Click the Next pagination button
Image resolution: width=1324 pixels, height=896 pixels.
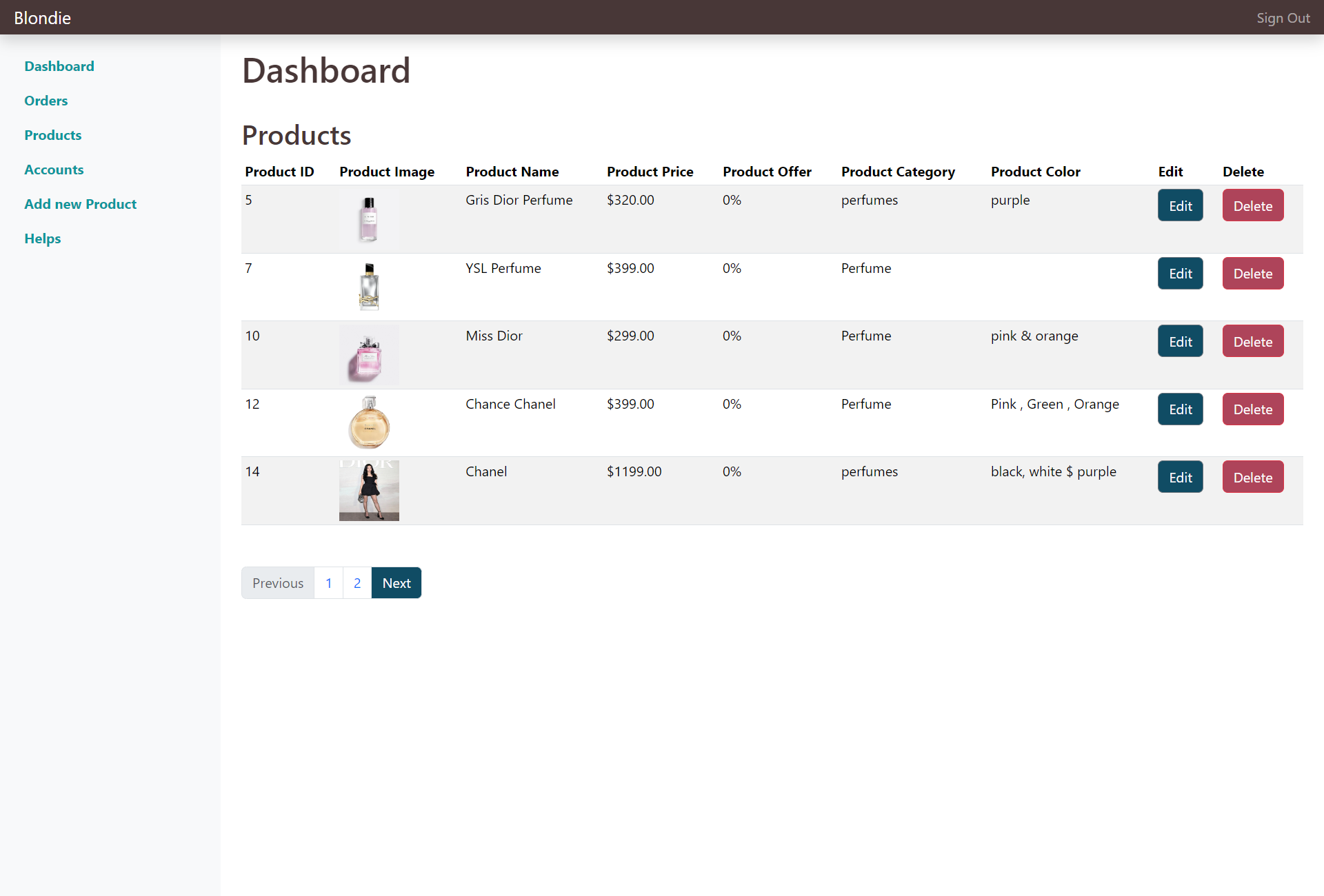click(x=397, y=583)
